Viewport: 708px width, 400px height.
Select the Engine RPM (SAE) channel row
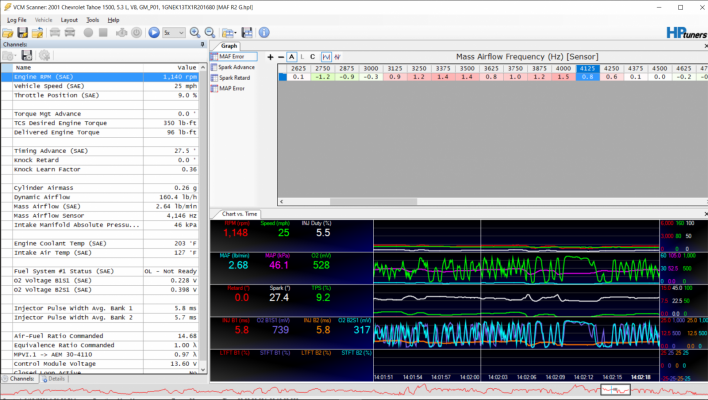99,77
